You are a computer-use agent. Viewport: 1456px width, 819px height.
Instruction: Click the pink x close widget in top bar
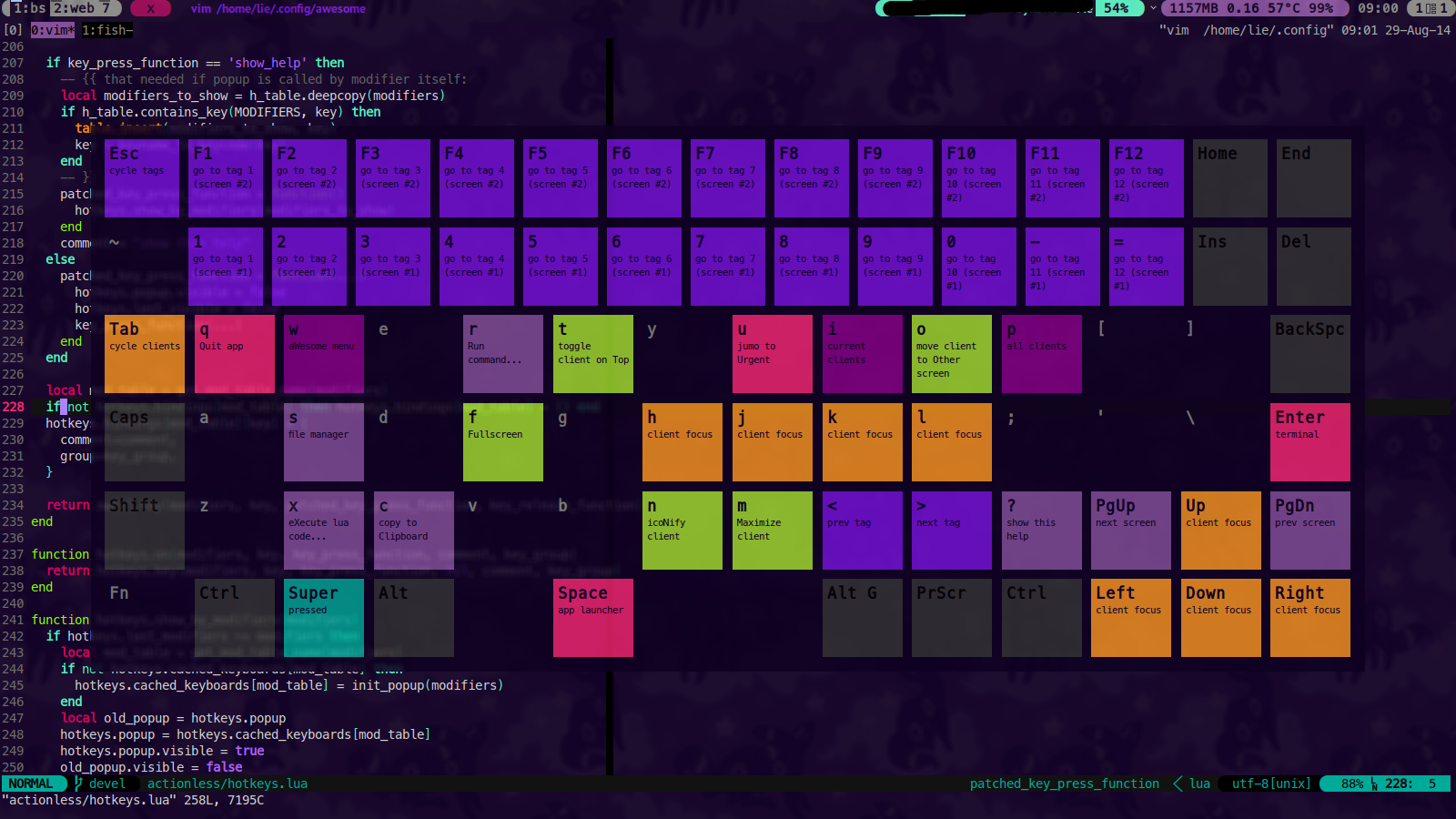[x=151, y=8]
